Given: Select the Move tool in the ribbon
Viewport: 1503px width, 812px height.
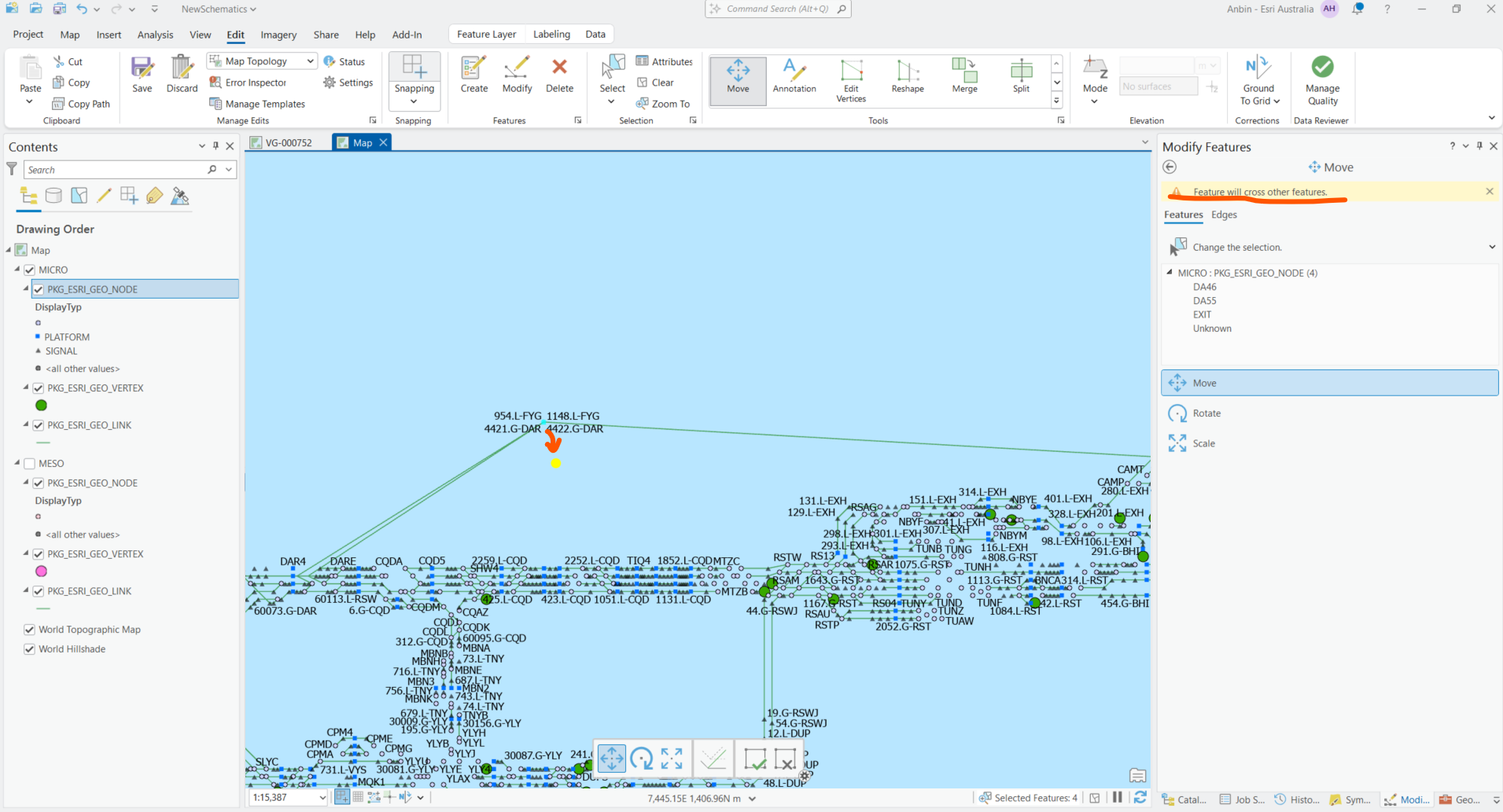Looking at the screenshot, I should [738, 80].
